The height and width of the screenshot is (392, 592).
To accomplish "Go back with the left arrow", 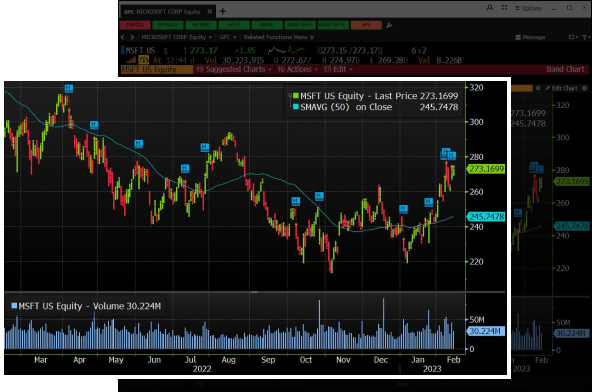I will click(123, 37).
